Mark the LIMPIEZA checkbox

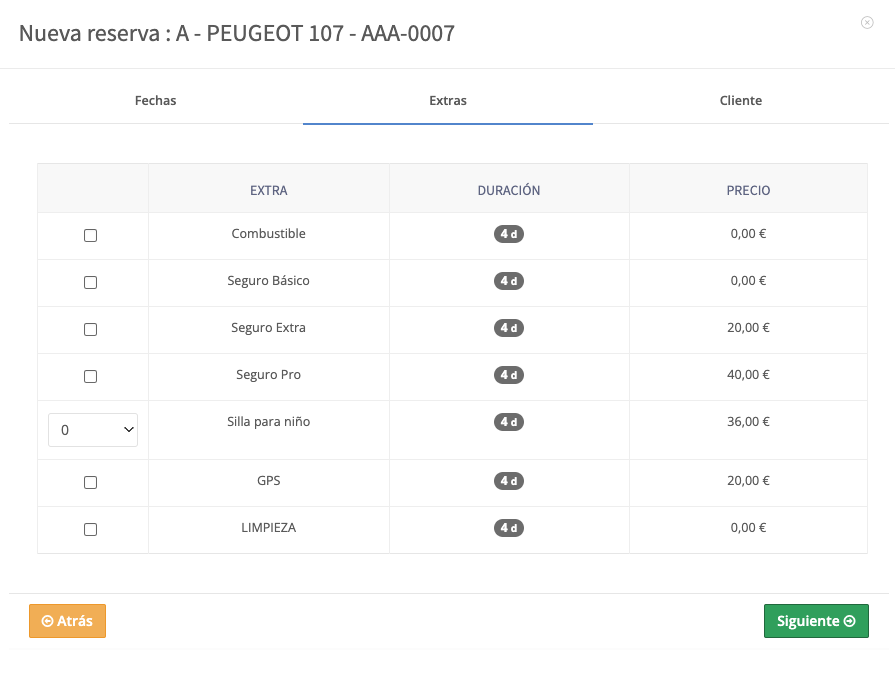point(90,529)
